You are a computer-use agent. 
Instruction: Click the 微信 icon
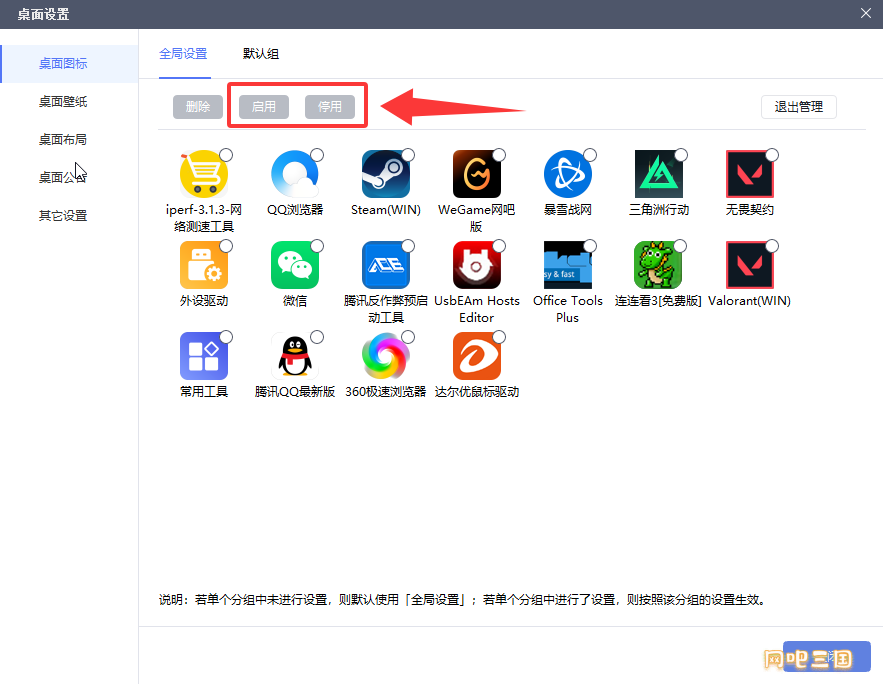295,265
